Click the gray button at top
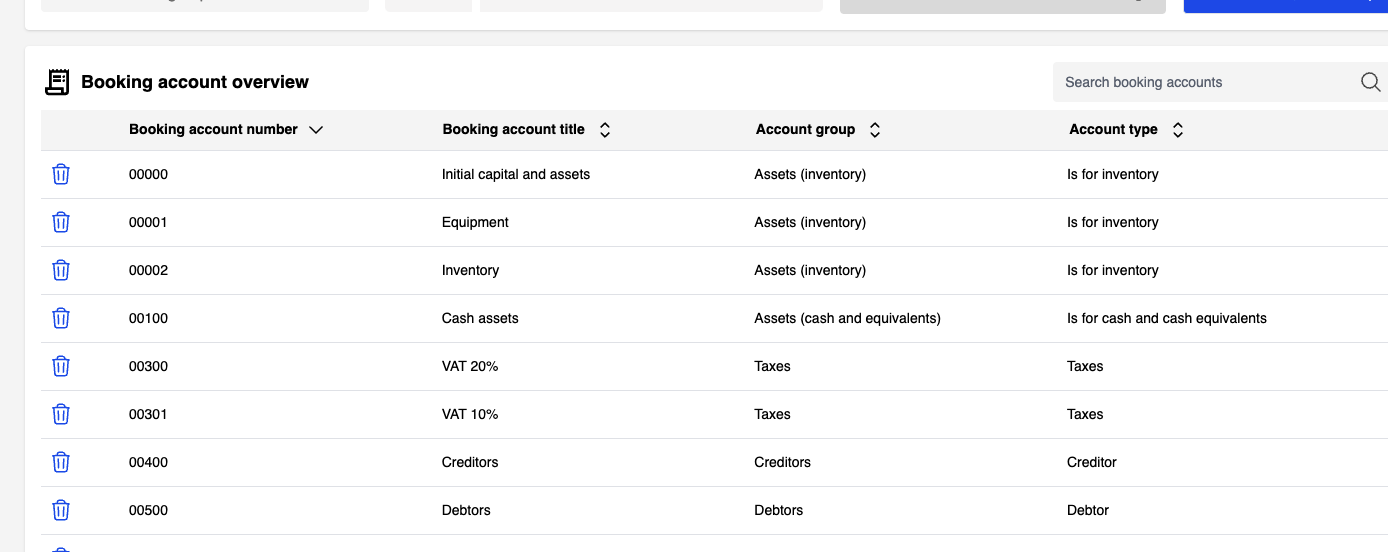This screenshot has height=552, width=1388. coord(1002,5)
